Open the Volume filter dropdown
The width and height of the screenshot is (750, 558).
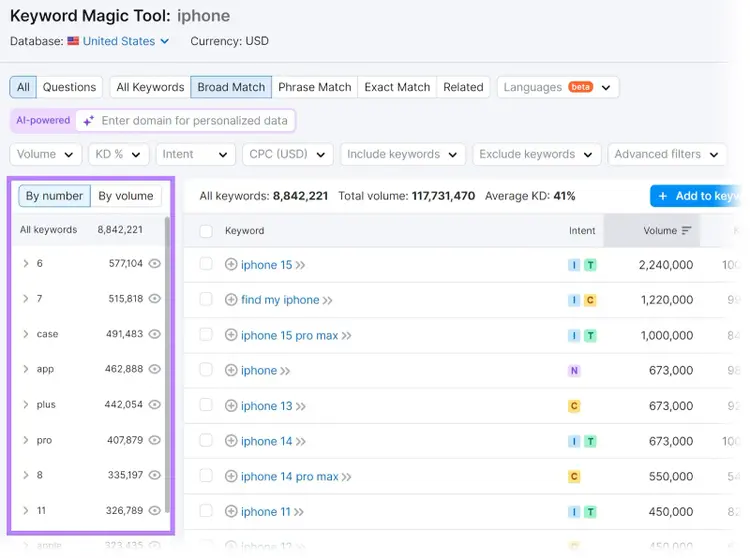pyautogui.click(x=45, y=154)
